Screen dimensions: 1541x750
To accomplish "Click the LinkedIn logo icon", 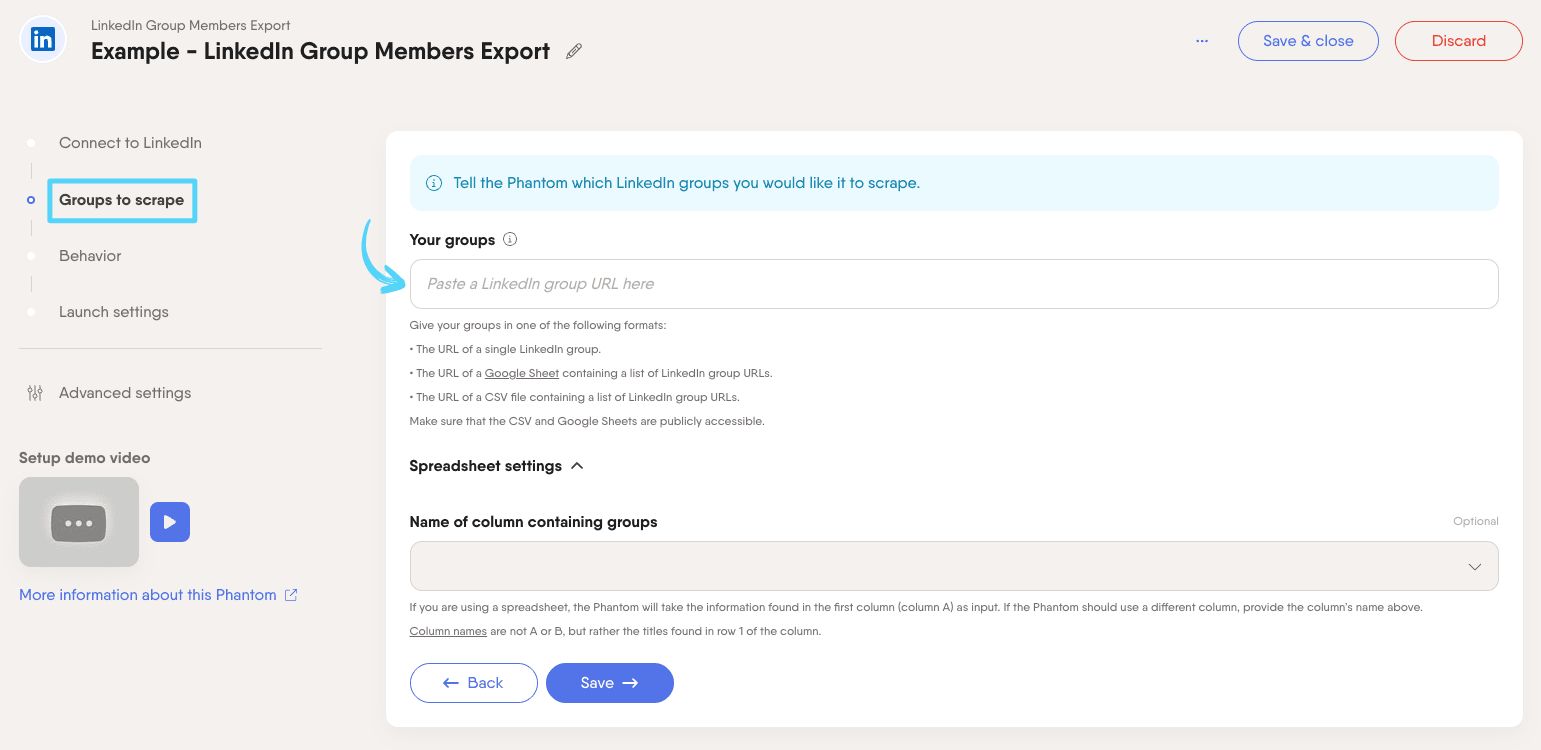I will pos(43,40).
